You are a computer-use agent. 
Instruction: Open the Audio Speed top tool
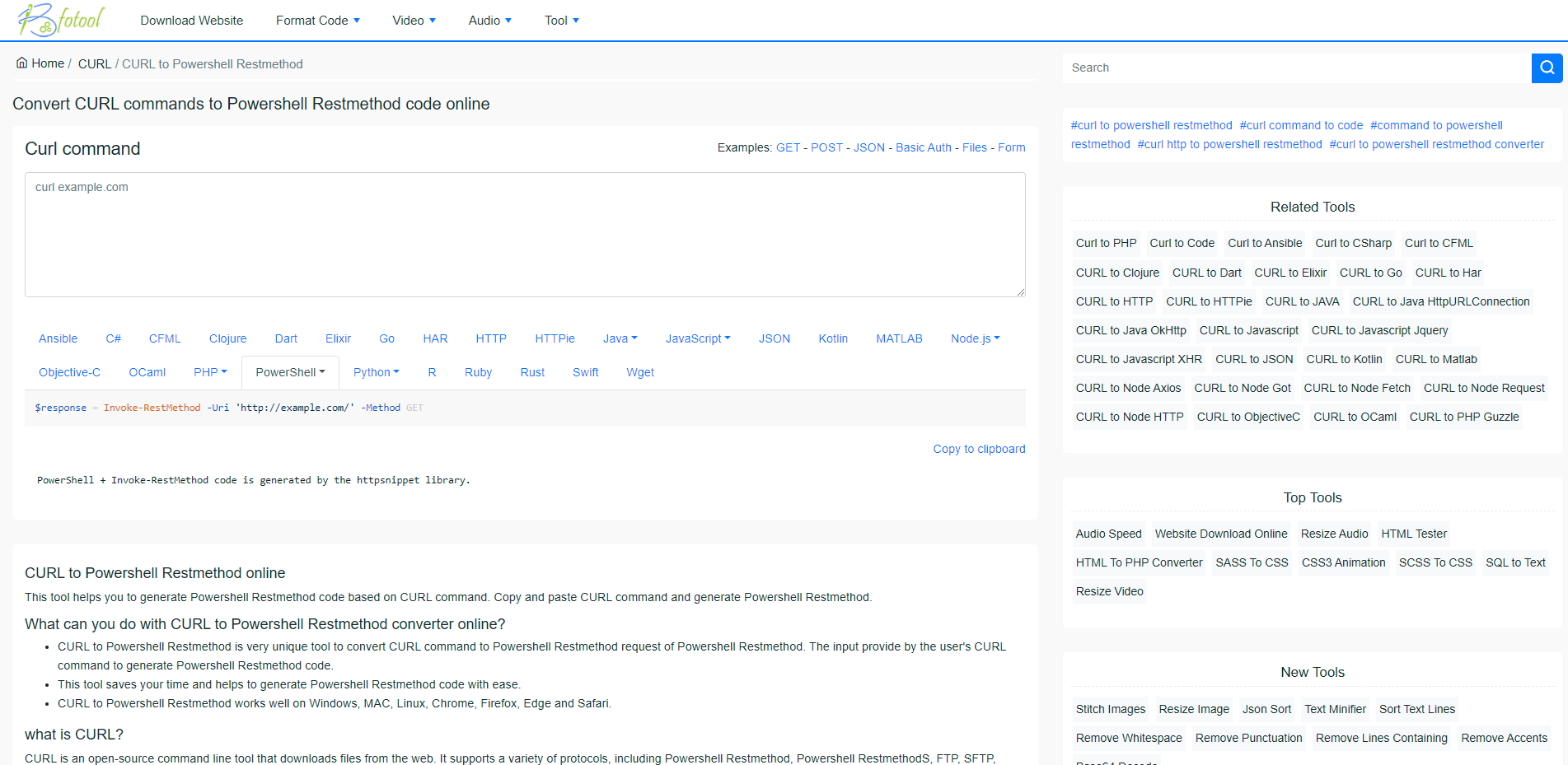pyautogui.click(x=1108, y=534)
